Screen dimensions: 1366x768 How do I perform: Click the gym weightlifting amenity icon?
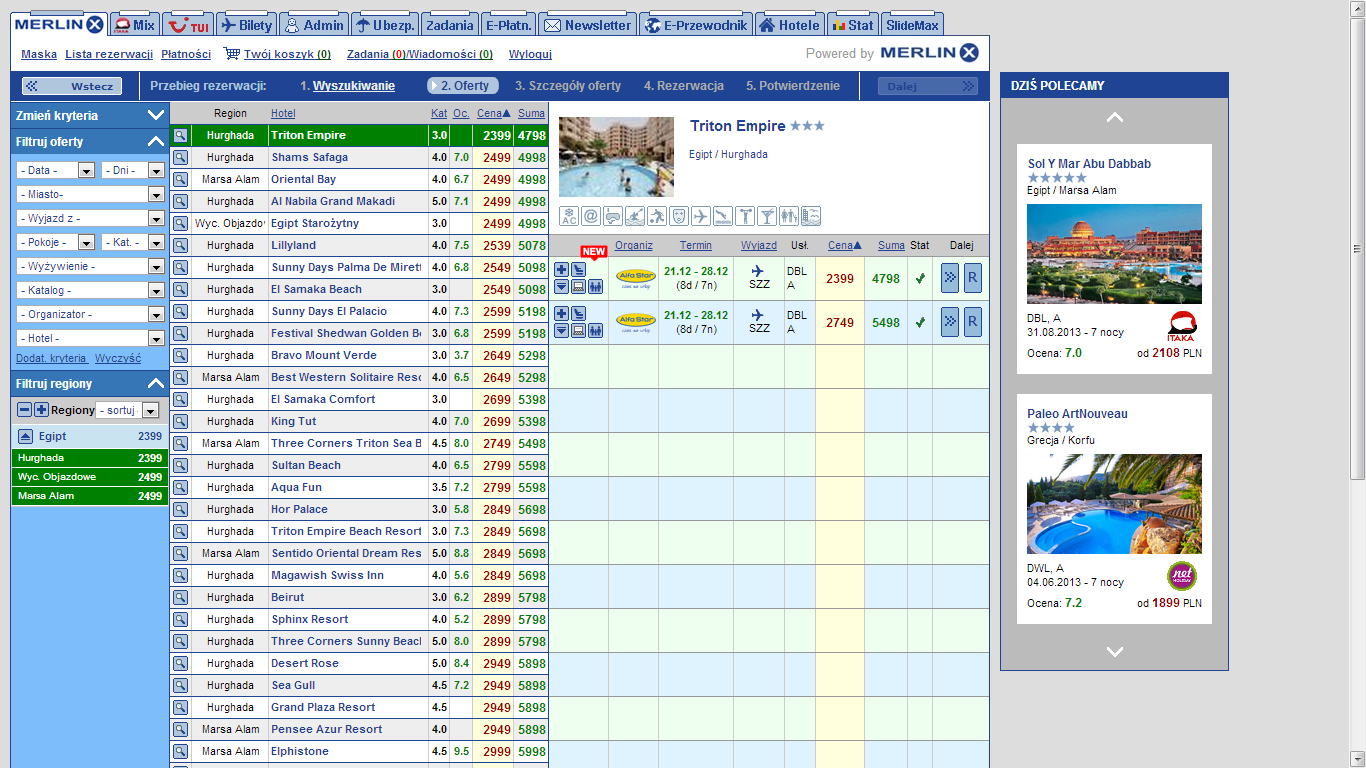[745, 216]
